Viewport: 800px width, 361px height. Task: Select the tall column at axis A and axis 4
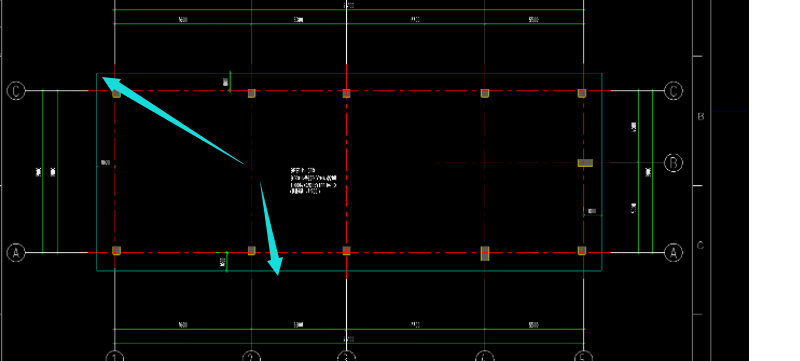click(485, 253)
